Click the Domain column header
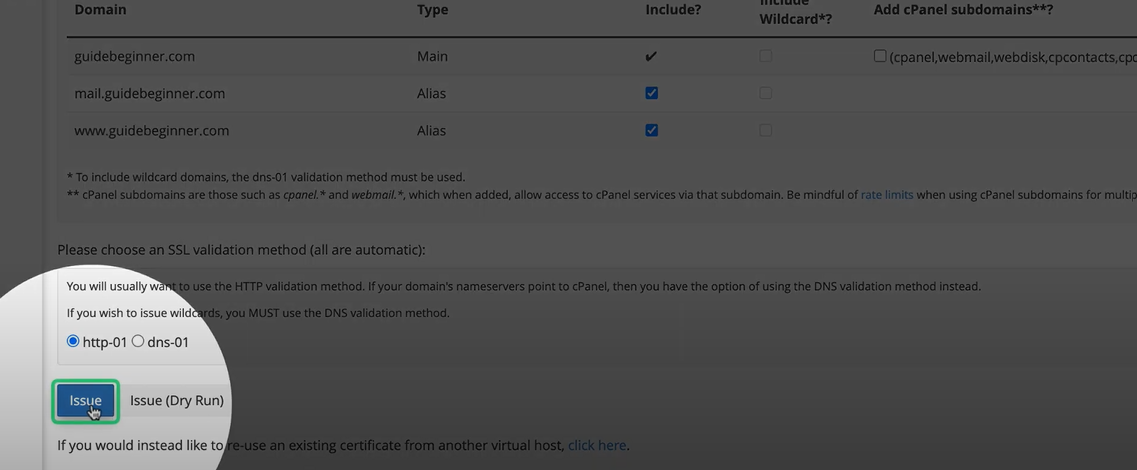 pos(100,10)
